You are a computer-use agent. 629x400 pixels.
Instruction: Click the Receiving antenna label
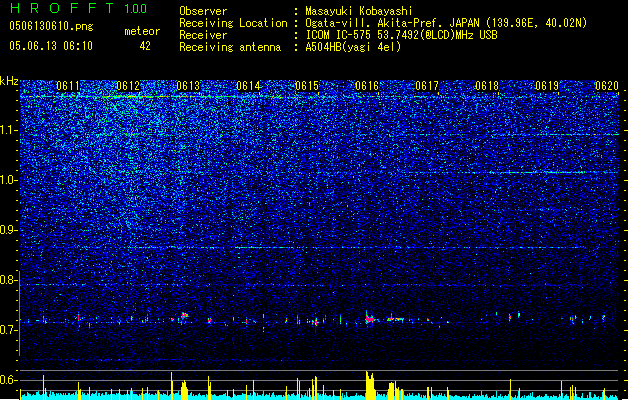tap(230, 47)
